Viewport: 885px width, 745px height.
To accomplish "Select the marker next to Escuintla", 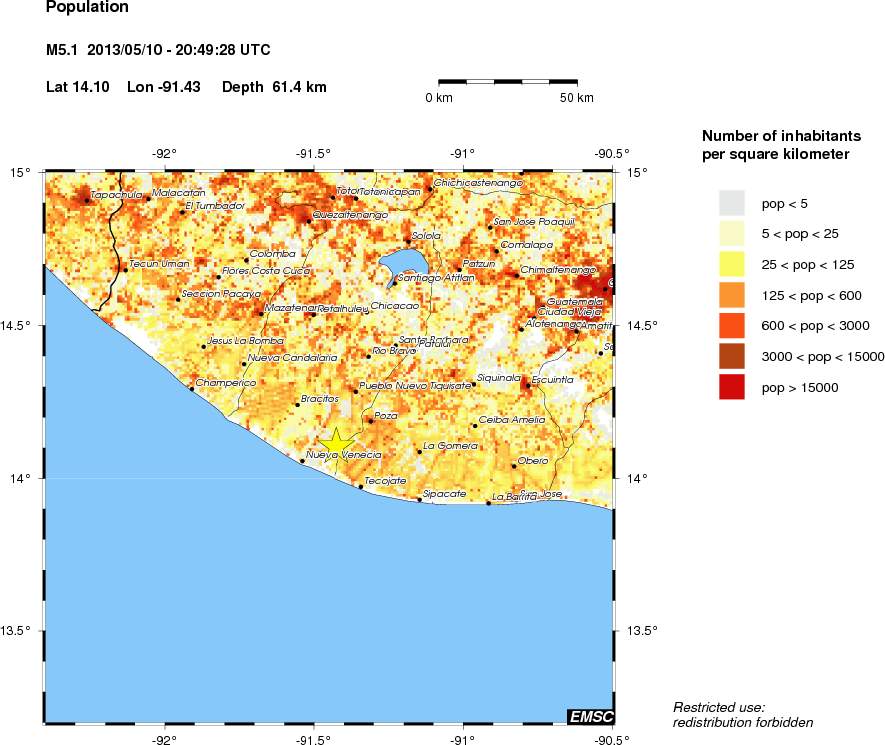I will 527,386.
